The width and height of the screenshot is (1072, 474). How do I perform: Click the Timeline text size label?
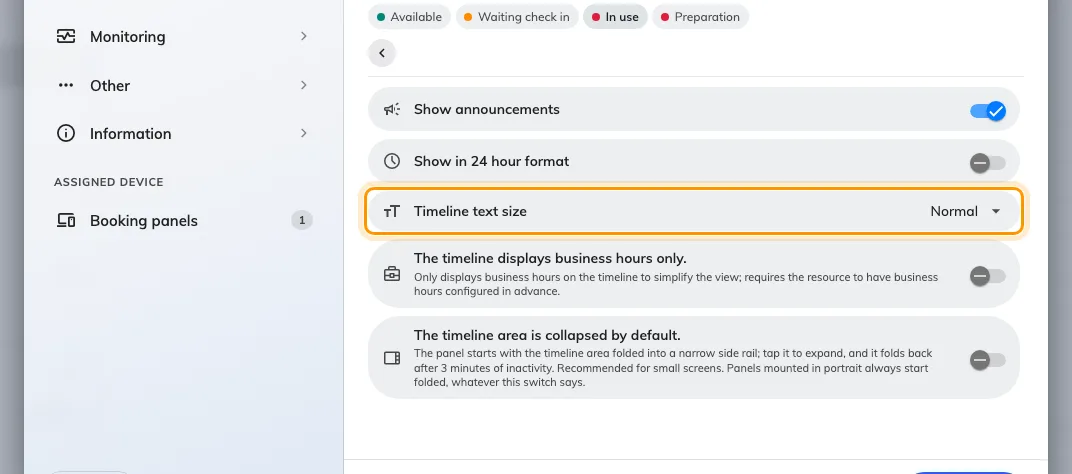point(470,211)
